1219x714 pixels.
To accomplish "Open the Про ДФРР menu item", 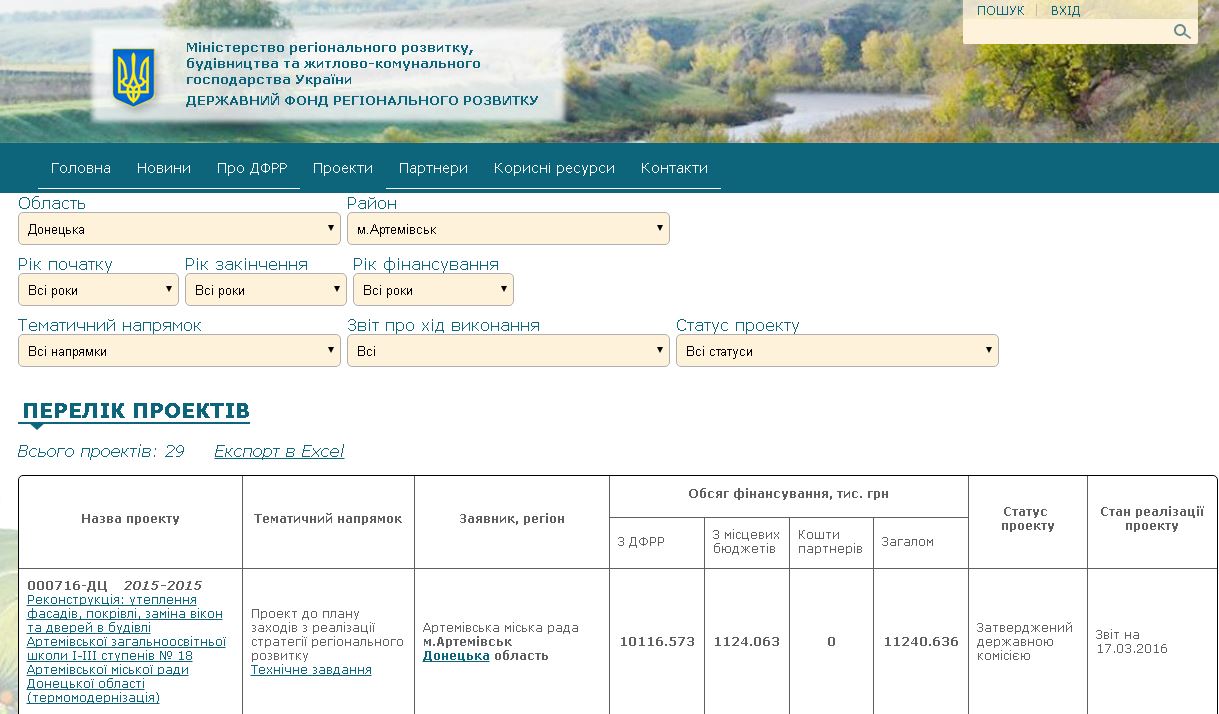I will [252, 168].
